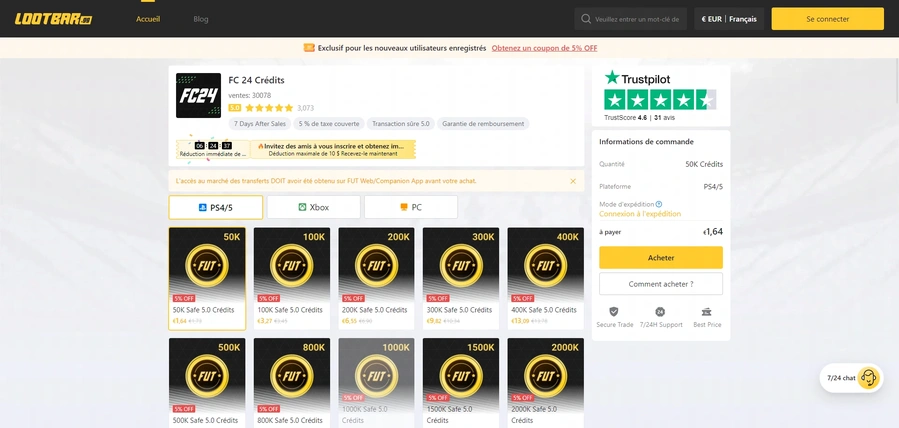Image resolution: width=899 pixels, height=428 pixels.
Task: Open the FC24 game logo image
Action: tap(198, 95)
